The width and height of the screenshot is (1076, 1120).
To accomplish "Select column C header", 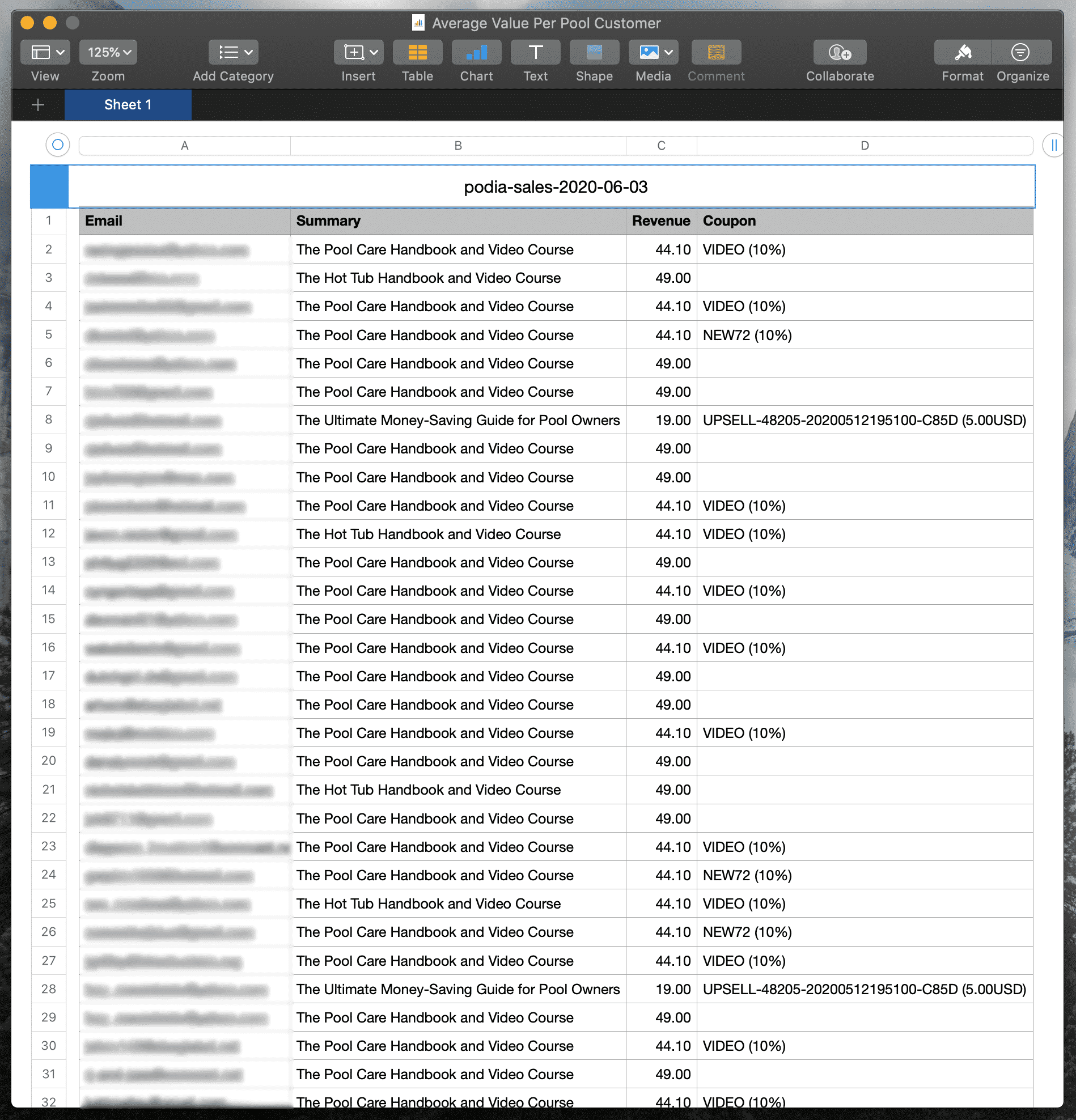I will (x=661, y=146).
